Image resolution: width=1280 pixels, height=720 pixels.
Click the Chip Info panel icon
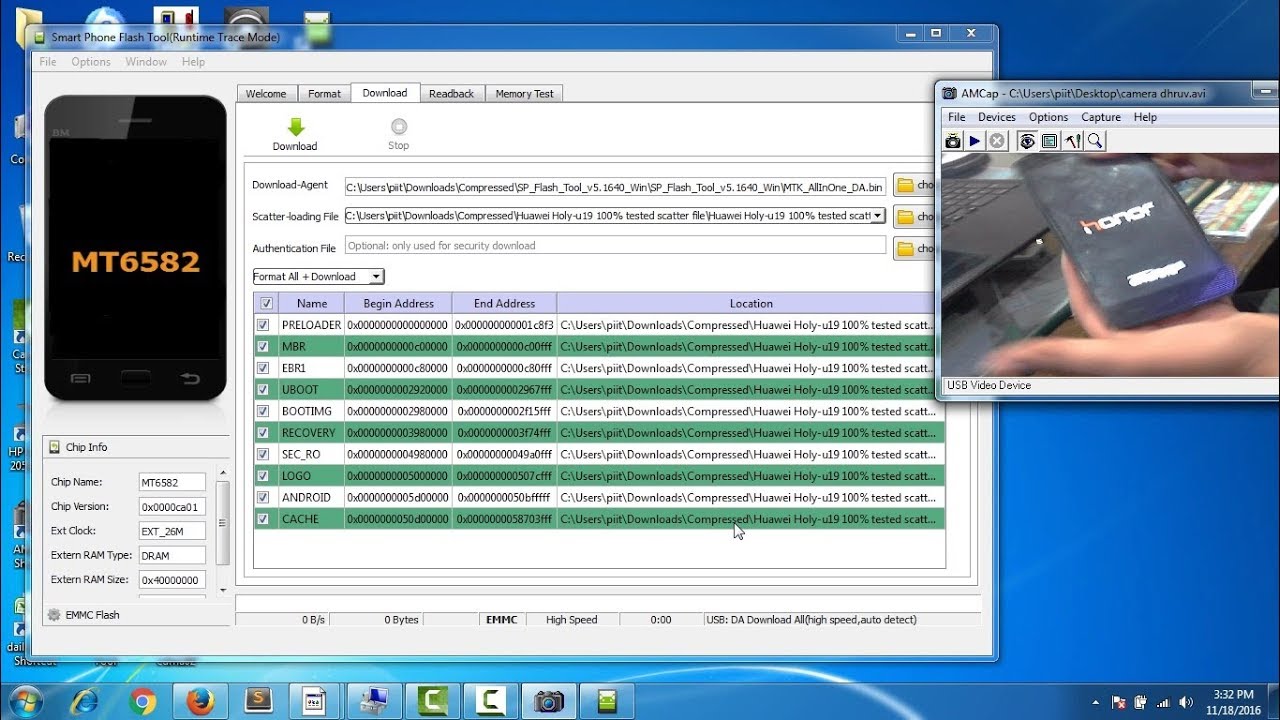[54, 447]
